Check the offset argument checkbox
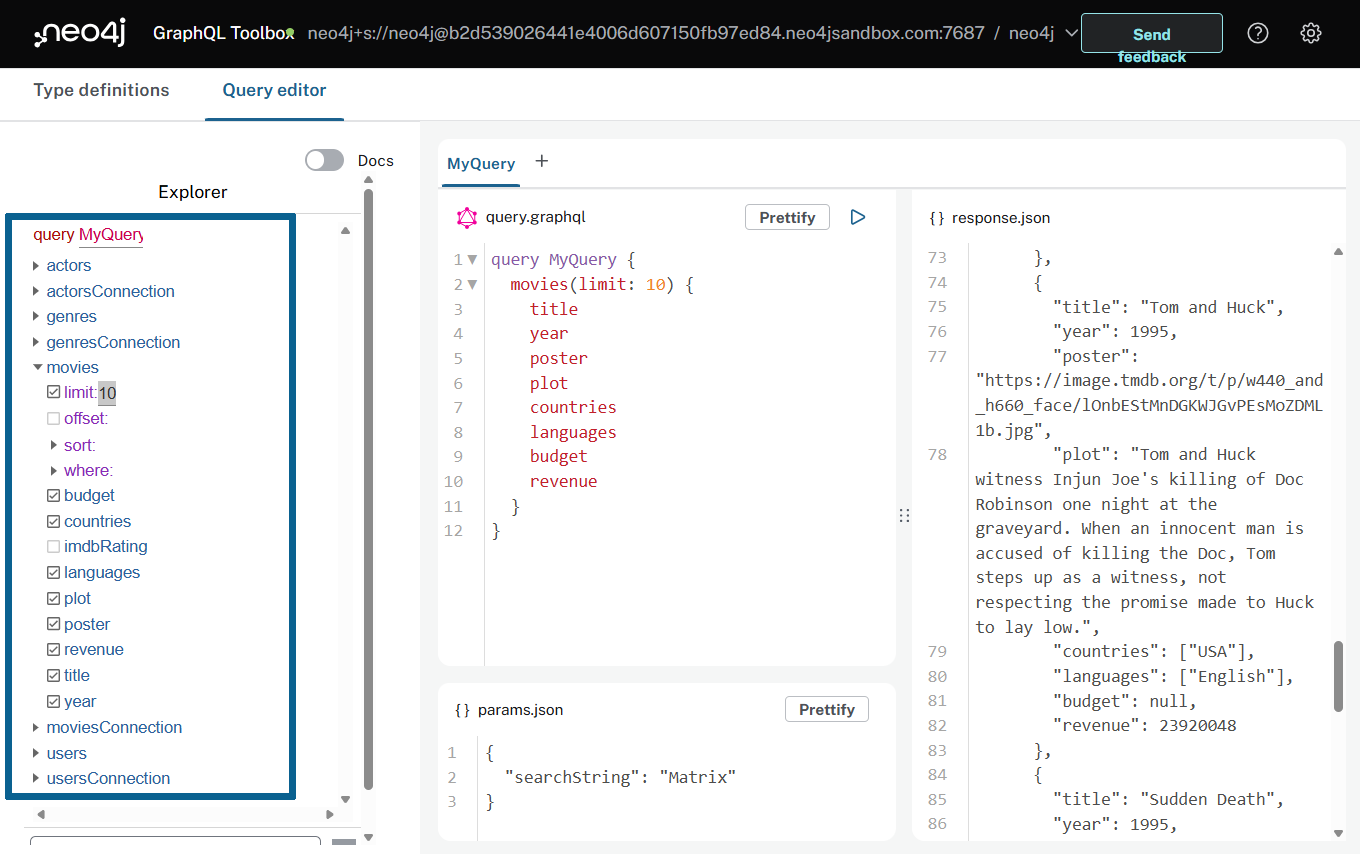The width and height of the screenshot is (1360, 854). pos(54,418)
